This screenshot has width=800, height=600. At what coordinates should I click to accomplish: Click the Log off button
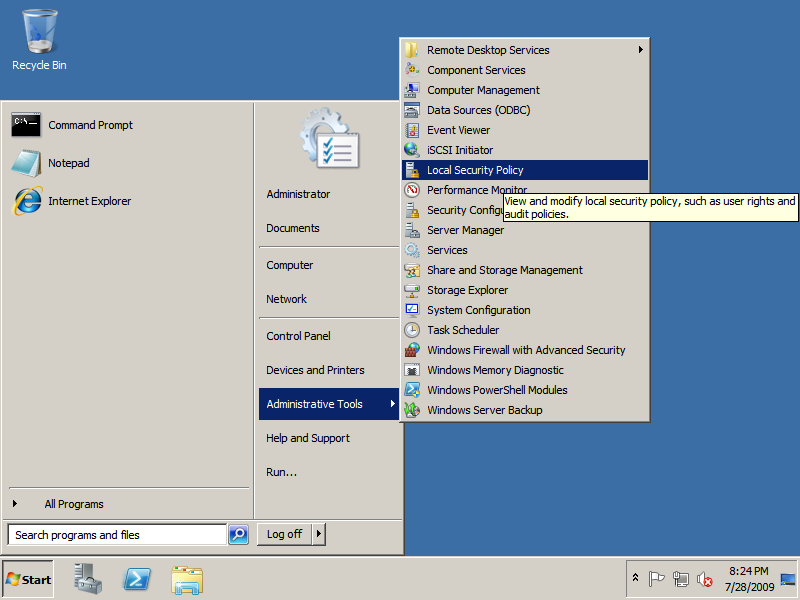(x=285, y=534)
